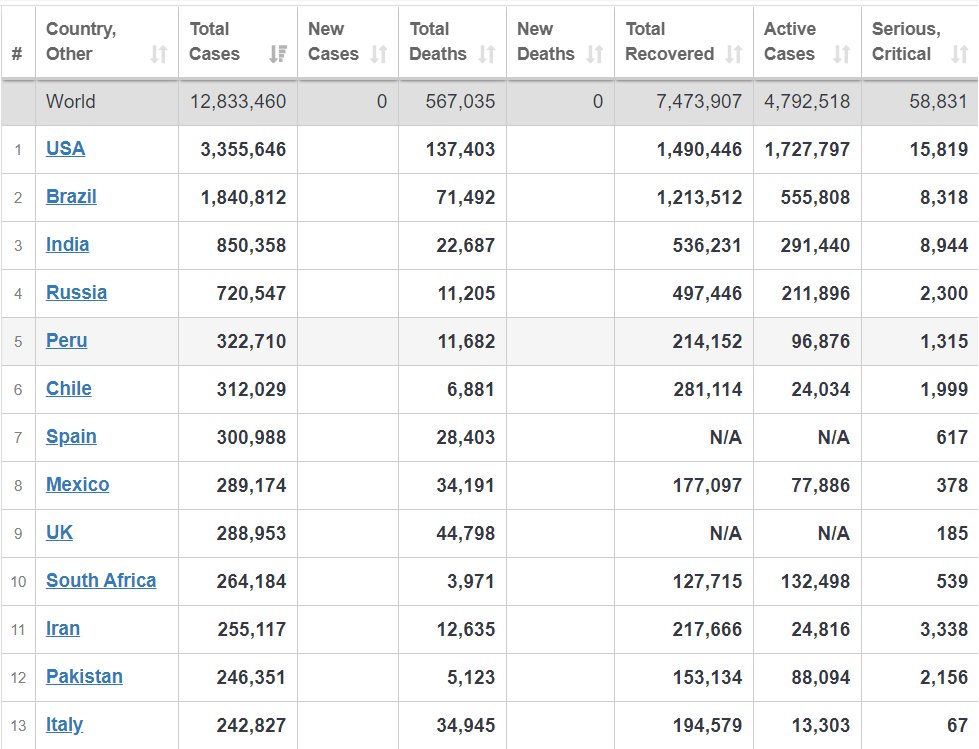Sort by New Cases arrow icon
The height and width of the screenshot is (749, 979).
click(x=379, y=54)
